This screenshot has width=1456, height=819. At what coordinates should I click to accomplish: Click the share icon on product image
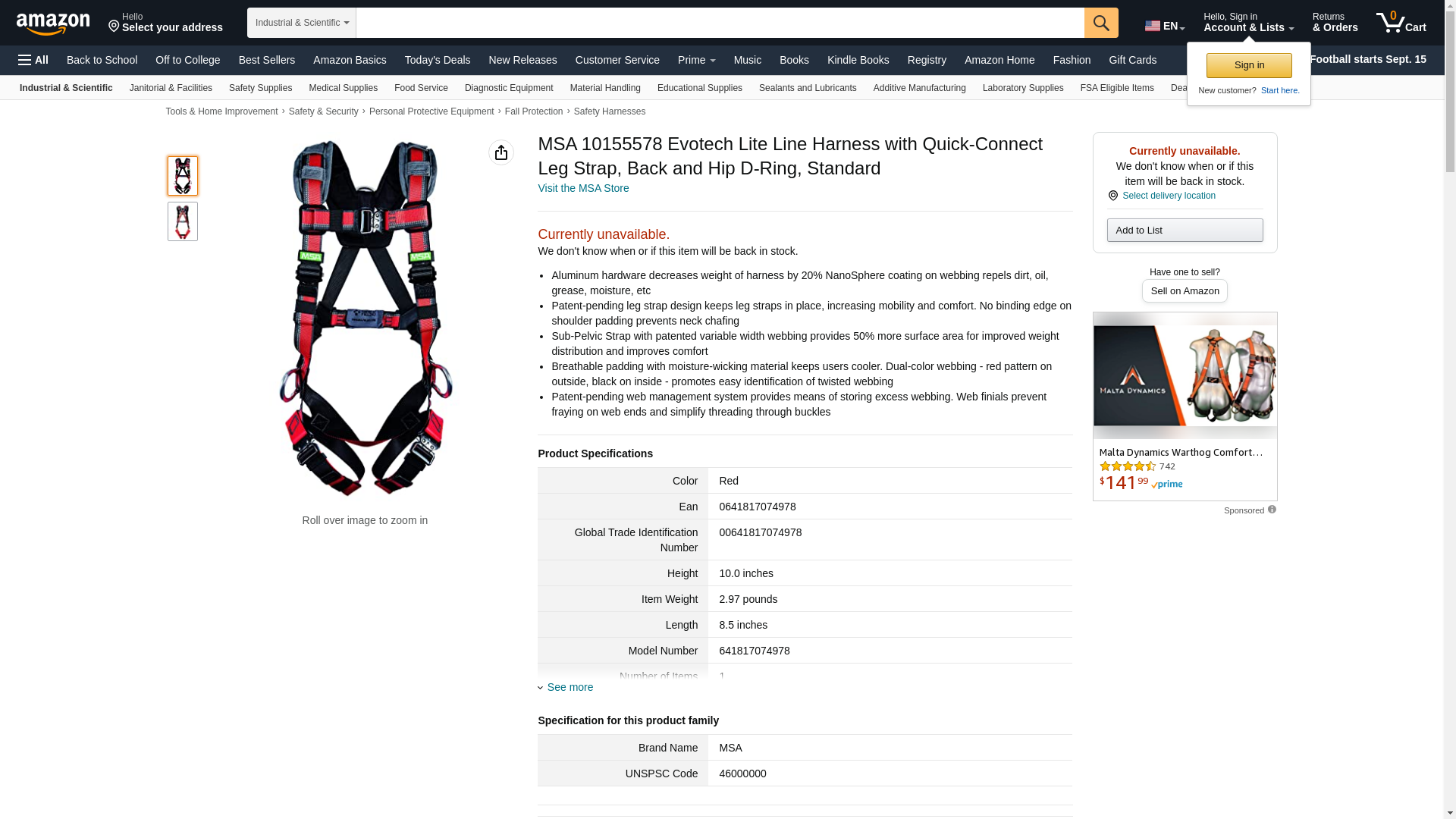(501, 152)
